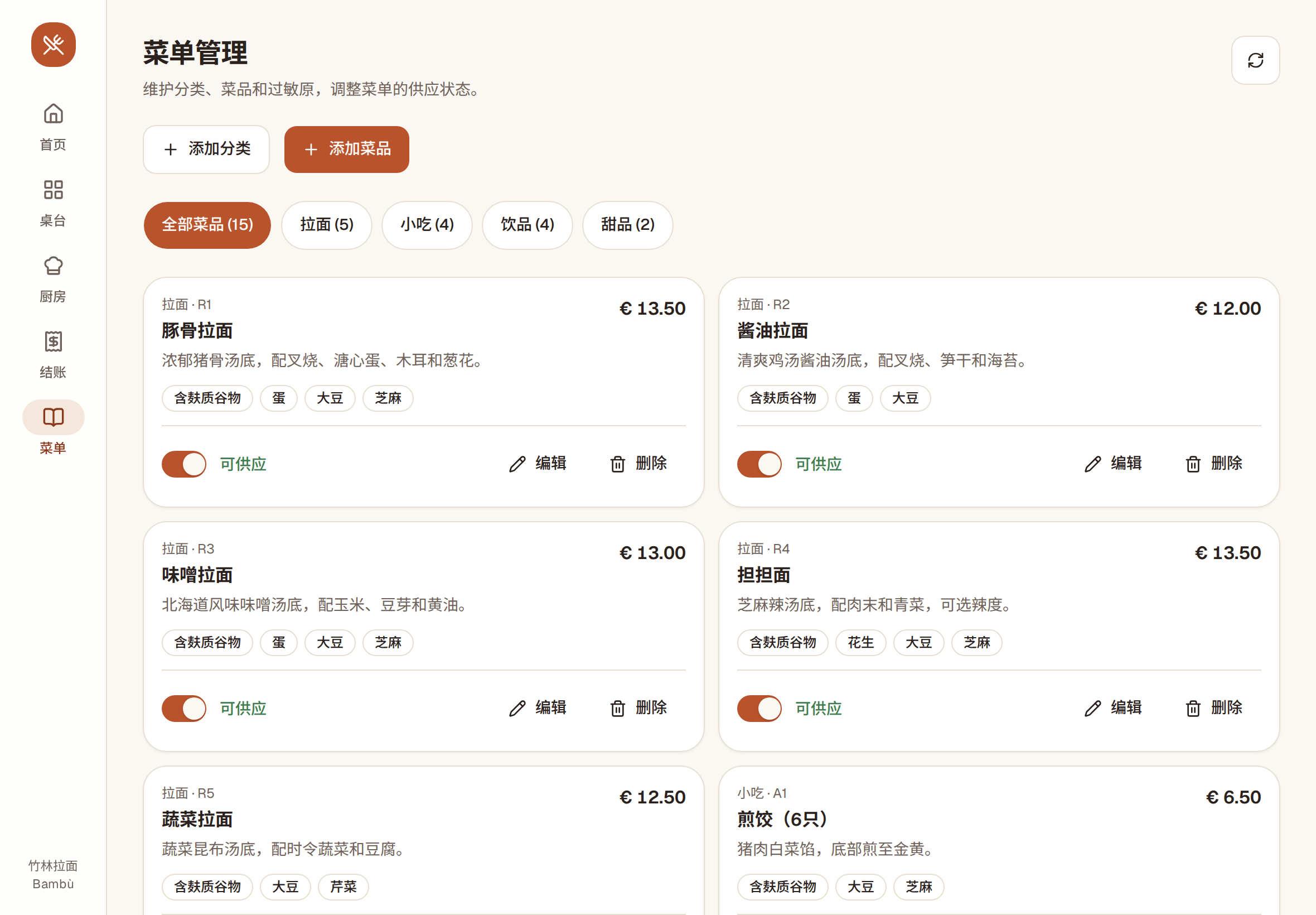Screen dimensions: 1316x915
Task: Click the 芹菜 tag on 蔬菜拉面
Action: [343, 887]
